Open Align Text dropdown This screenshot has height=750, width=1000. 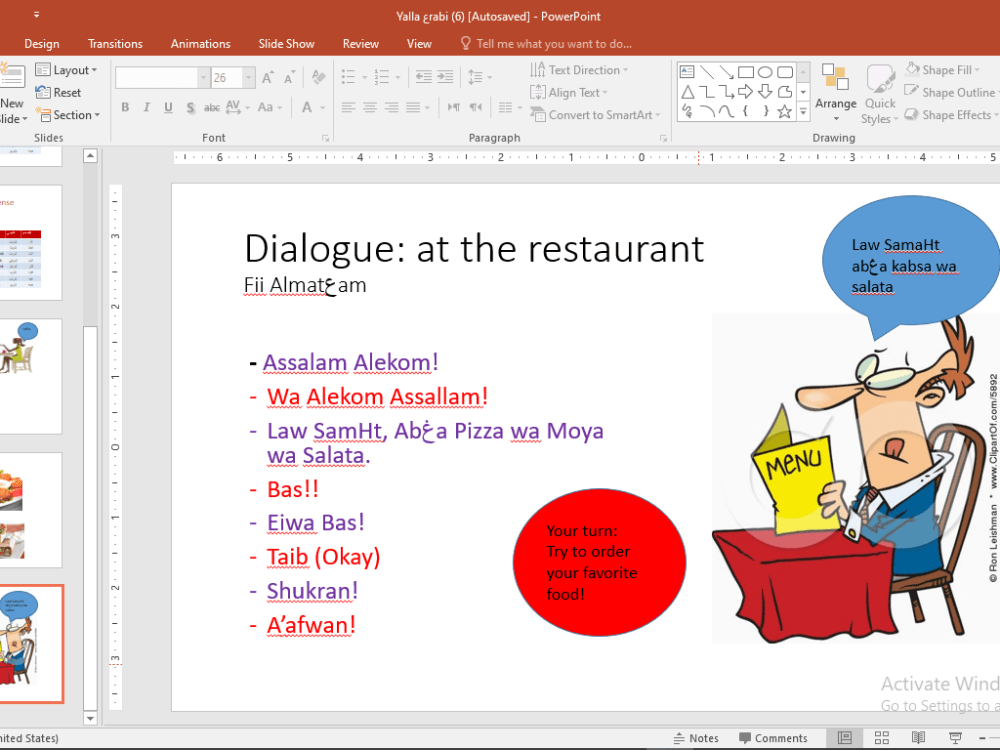coord(569,92)
